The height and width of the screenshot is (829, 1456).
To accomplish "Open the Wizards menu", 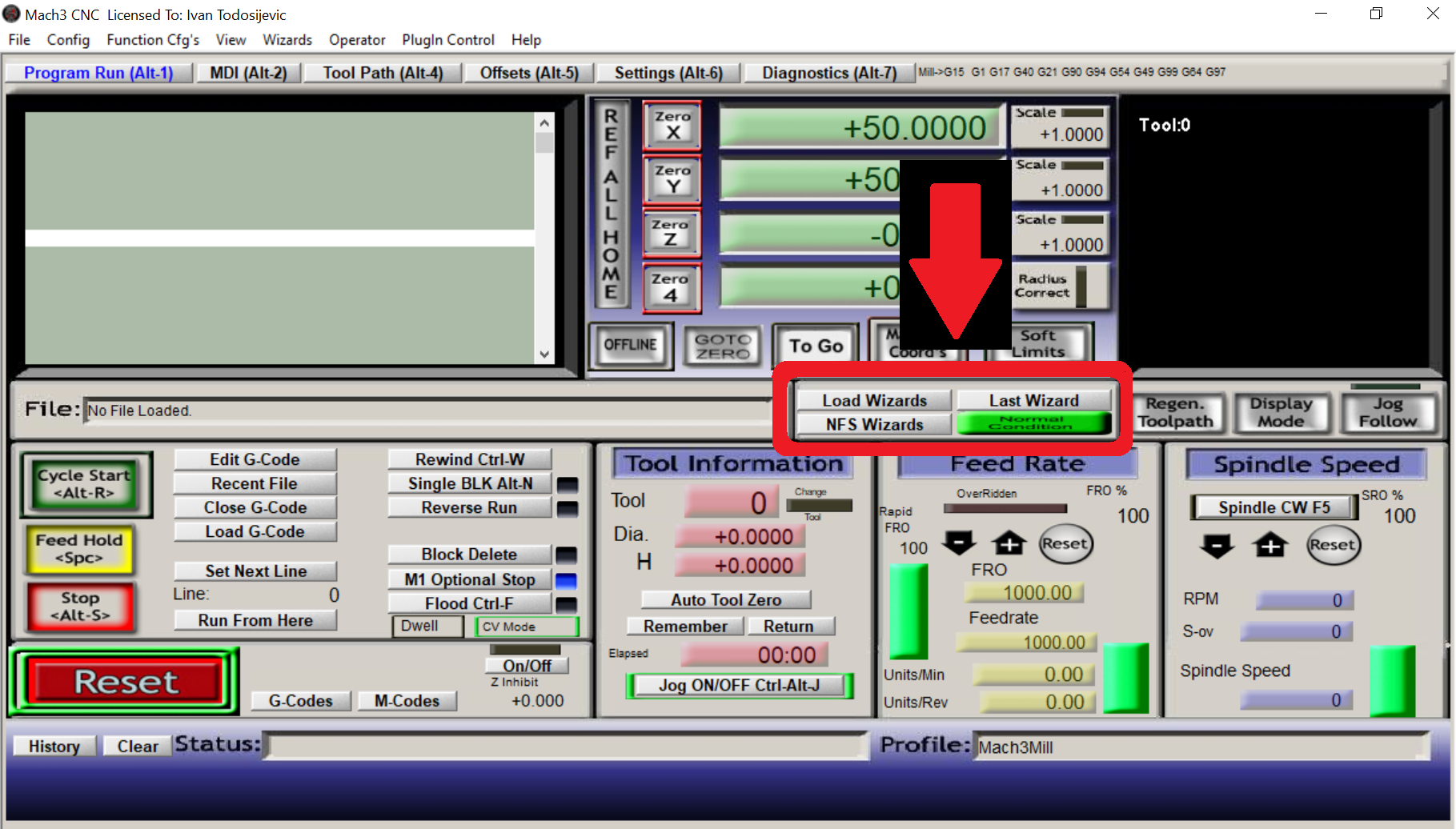I will tap(287, 40).
